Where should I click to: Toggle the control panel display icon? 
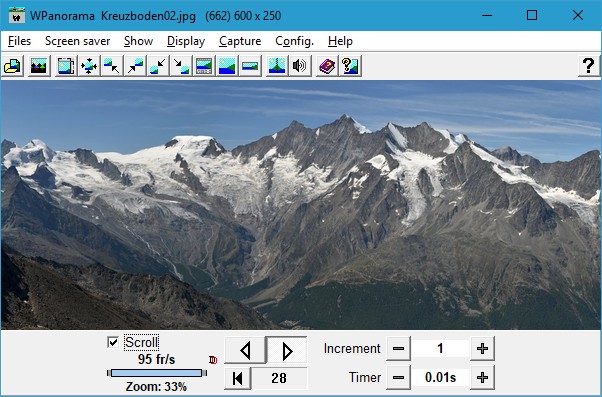pos(204,66)
